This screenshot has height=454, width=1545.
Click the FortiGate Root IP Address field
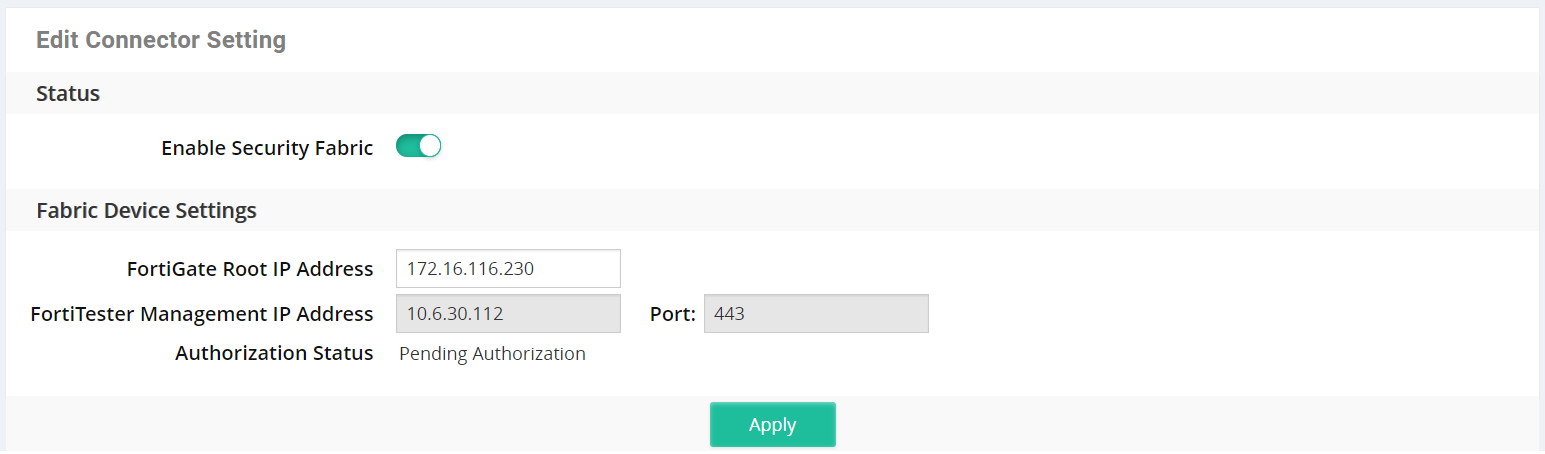coord(508,269)
